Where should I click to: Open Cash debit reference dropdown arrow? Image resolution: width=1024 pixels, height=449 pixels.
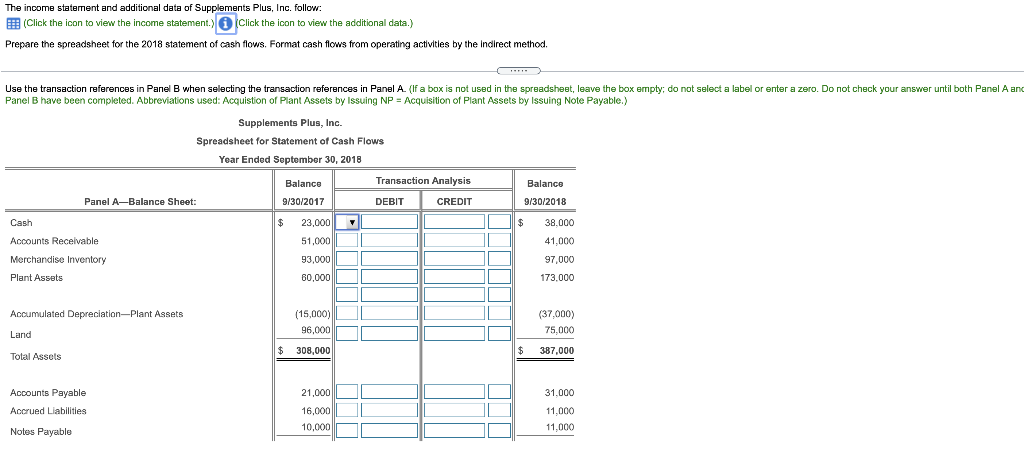click(352, 223)
